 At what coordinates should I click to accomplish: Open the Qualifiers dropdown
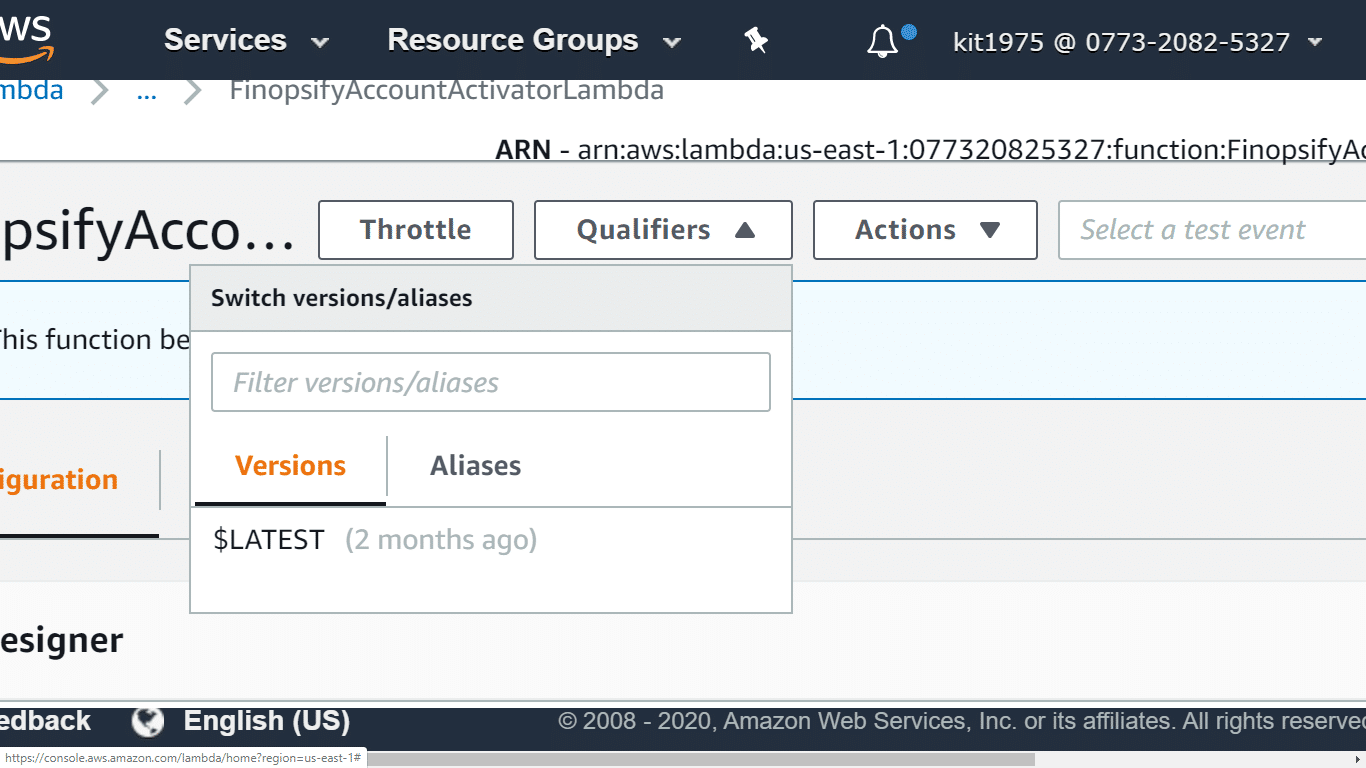(x=662, y=229)
